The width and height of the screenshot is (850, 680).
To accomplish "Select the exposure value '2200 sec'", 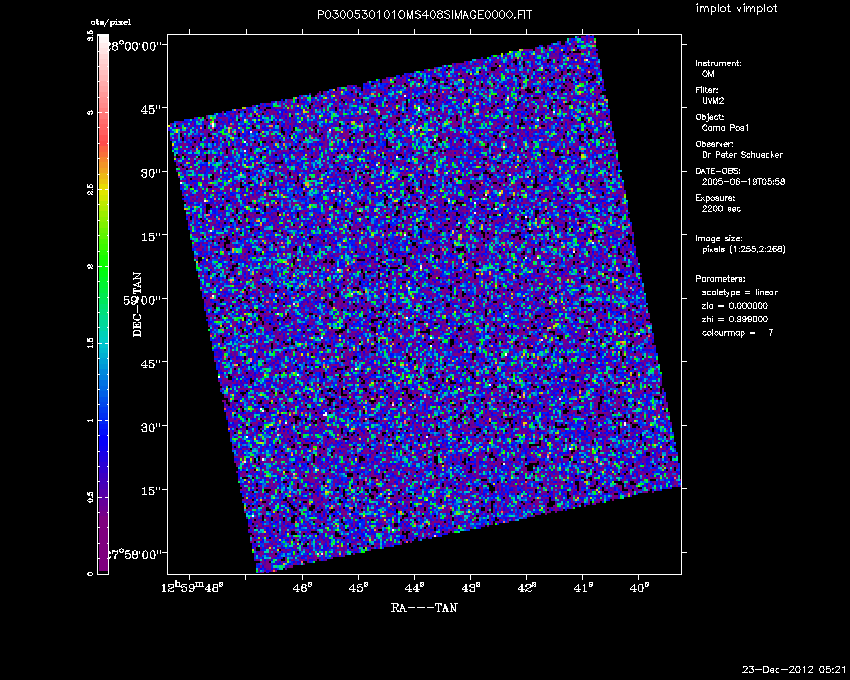I will (721, 209).
